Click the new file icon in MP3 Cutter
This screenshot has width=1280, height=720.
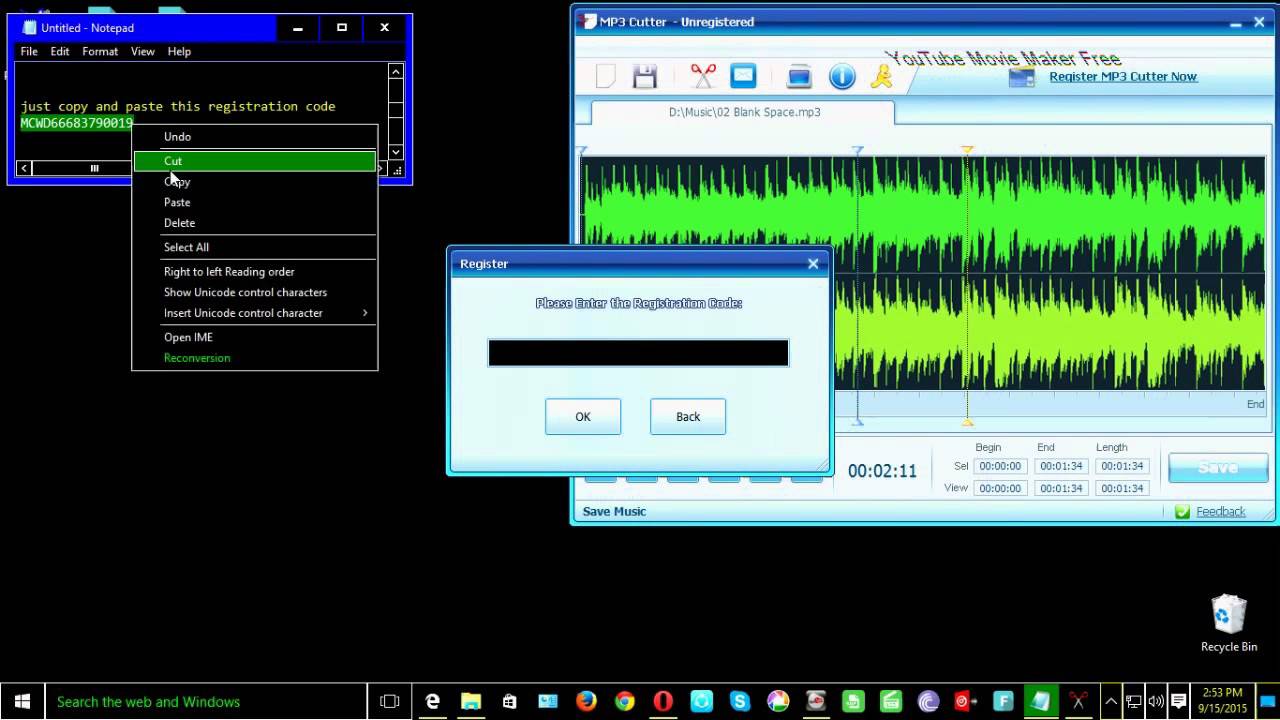[x=605, y=76]
